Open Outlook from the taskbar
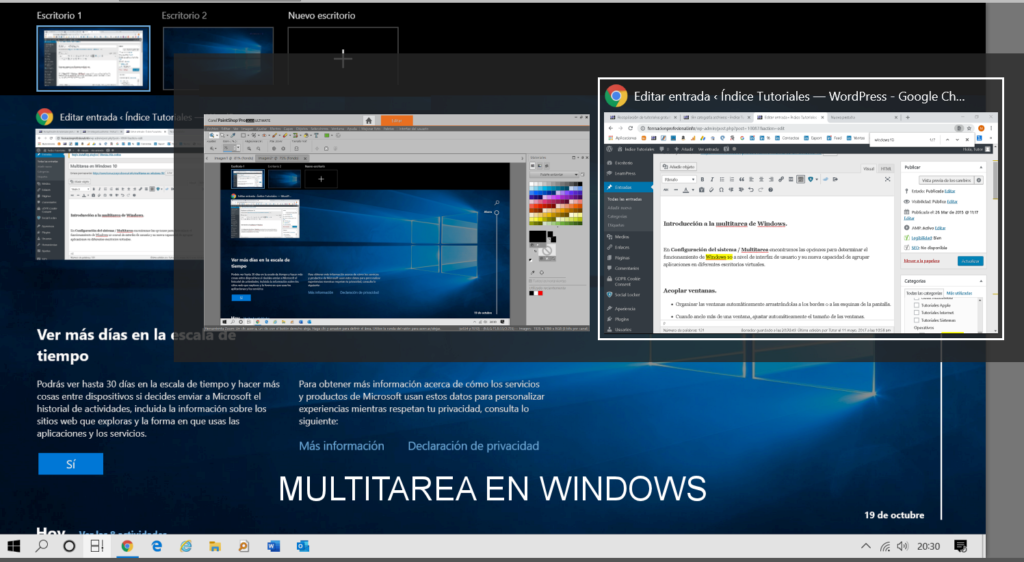 [303, 546]
